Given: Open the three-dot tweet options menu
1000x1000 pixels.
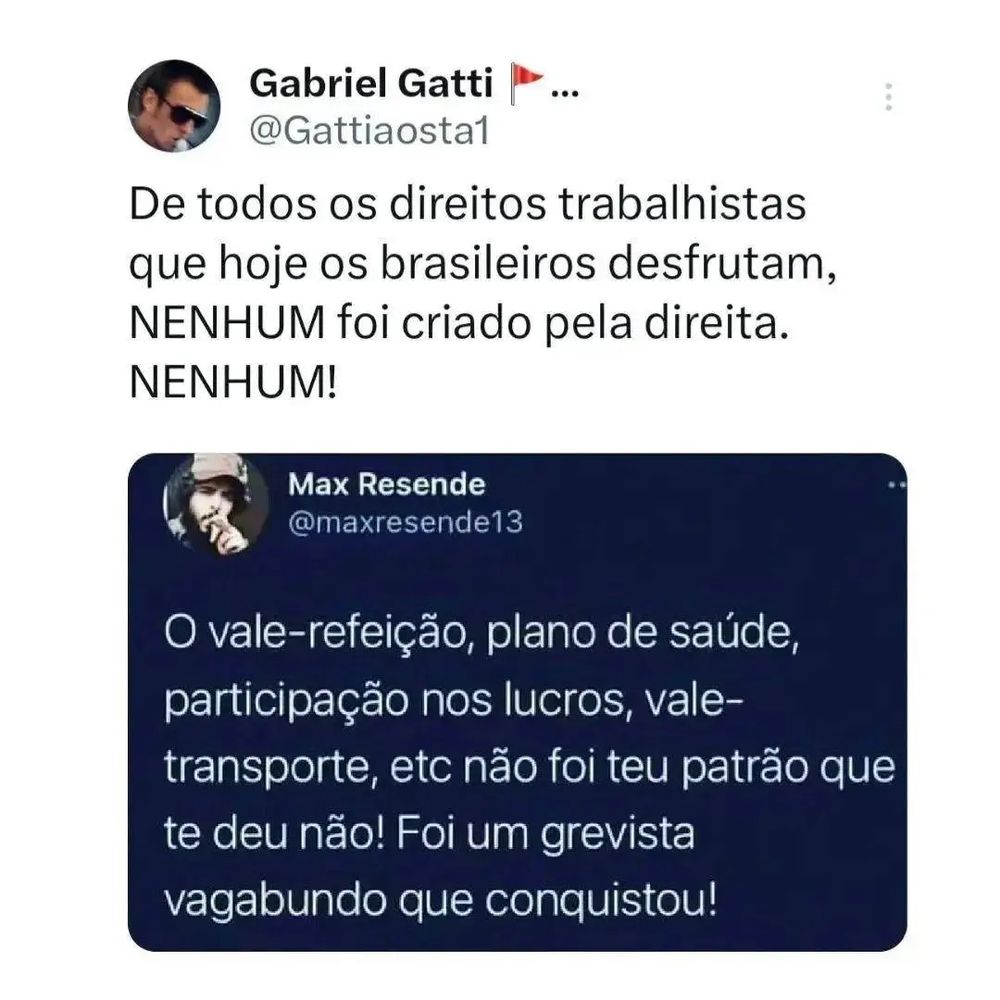Looking at the screenshot, I should pos(888,97).
